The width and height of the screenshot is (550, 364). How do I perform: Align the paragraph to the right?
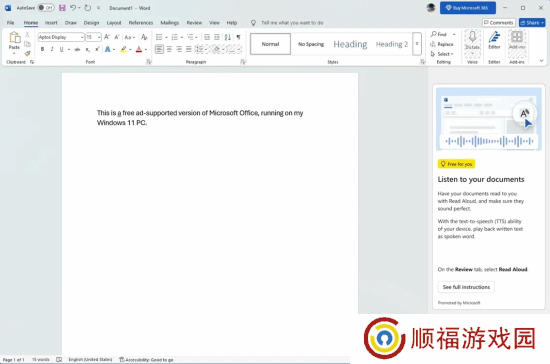coord(179,49)
